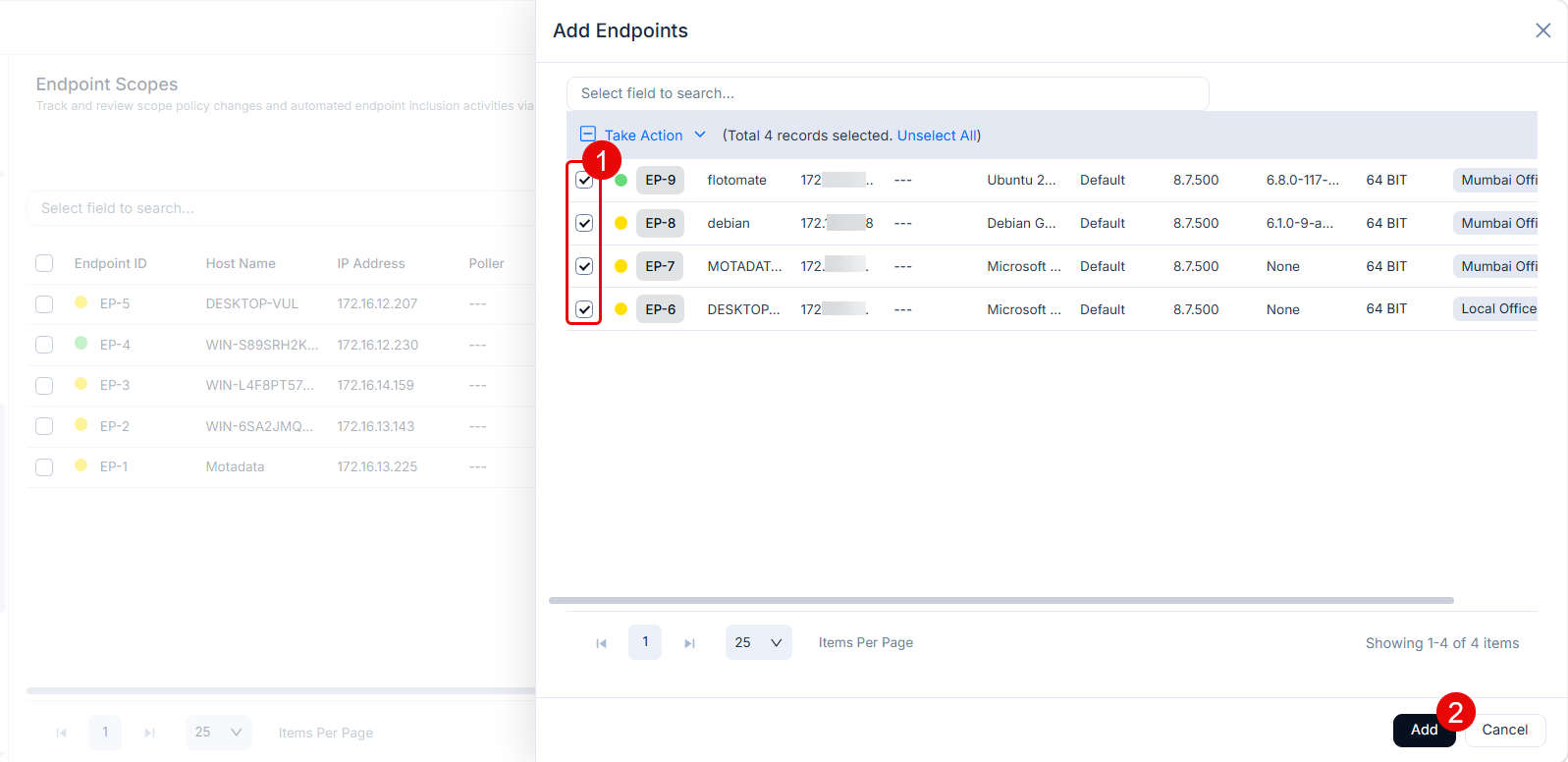Uncheck the EP-7 MOTADAT row checkbox
This screenshot has height=762, width=1568.
pyautogui.click(x=584, y=266)
